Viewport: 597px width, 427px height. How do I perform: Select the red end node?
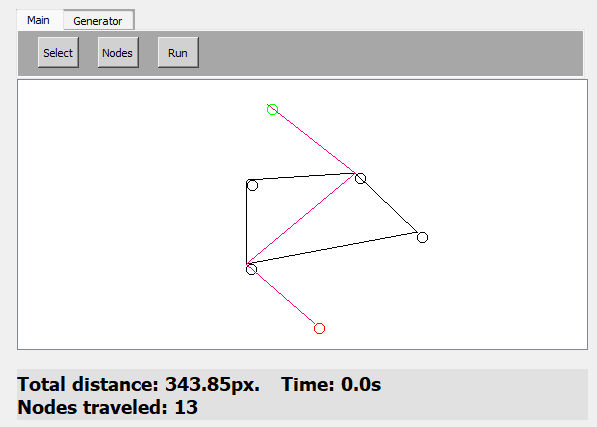(x=319, y=328)
